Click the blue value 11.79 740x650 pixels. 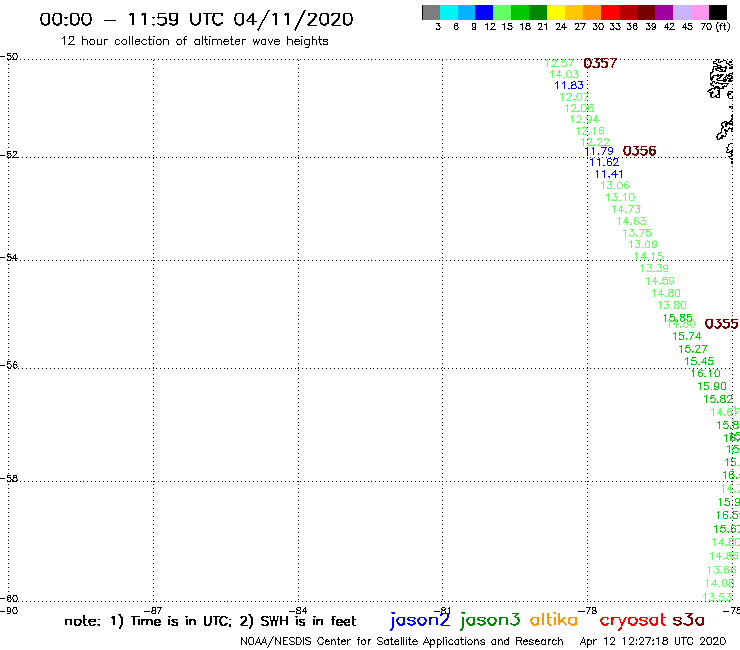pos(599,152)
